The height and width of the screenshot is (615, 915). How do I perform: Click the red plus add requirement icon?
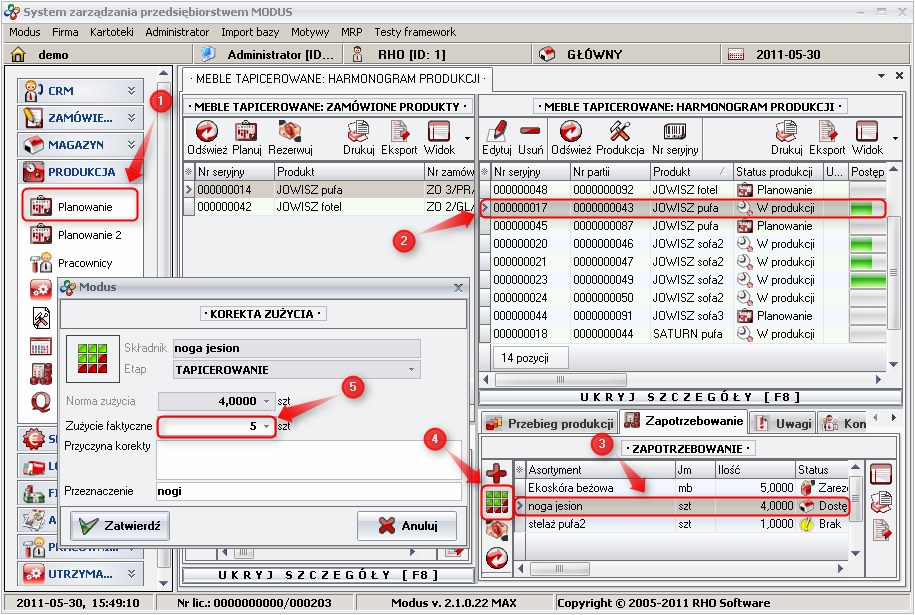[x=496, y=473]
